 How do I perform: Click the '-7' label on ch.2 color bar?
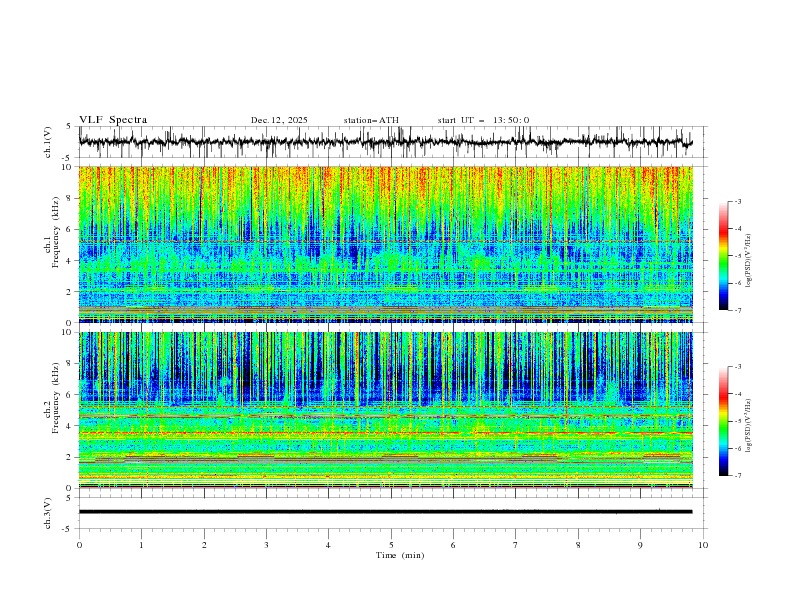(737, 476)
